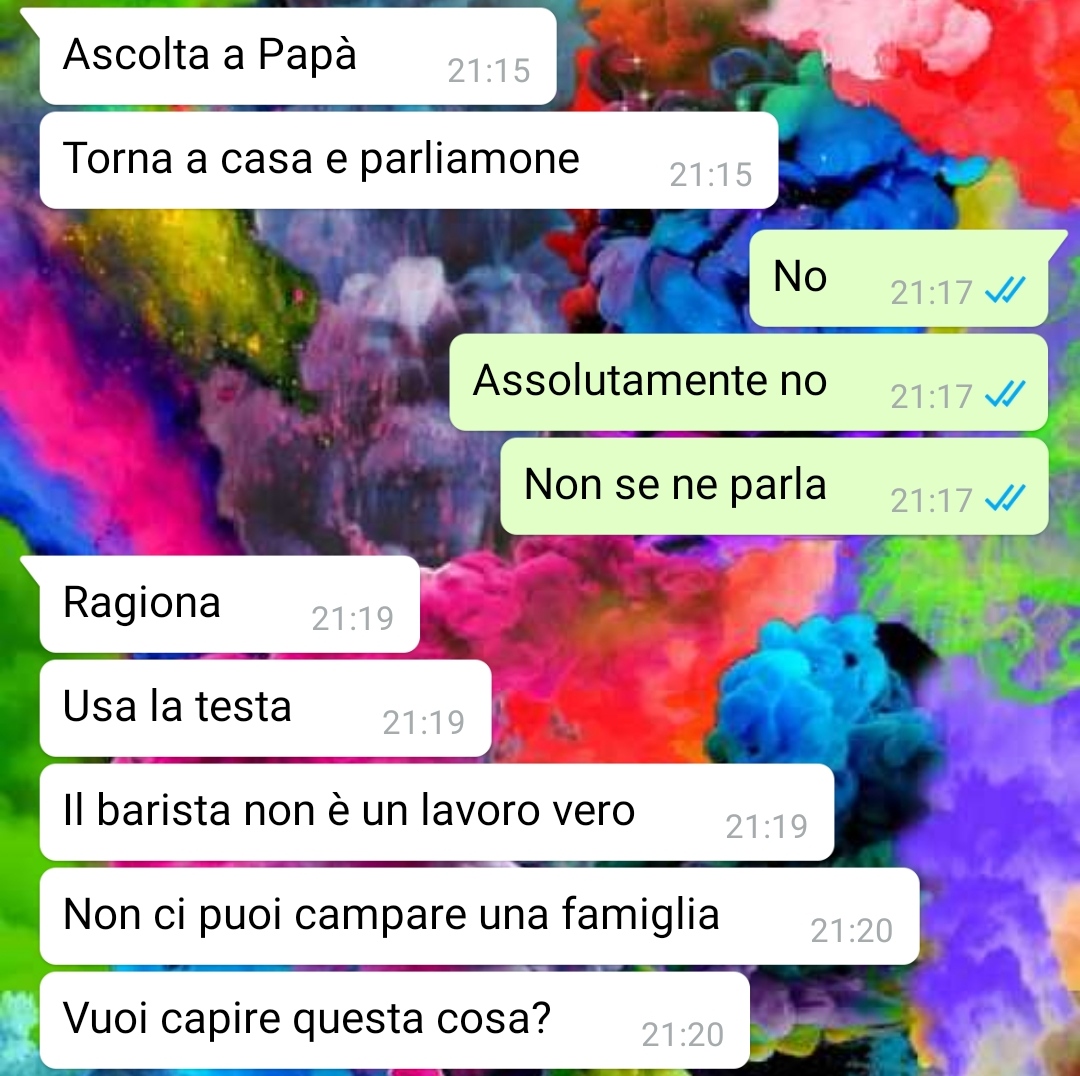This screenshot has height=1076, width=1080.
Task: Click the 21:19 timestamp on 'Ragiona'
Action: 353,618
